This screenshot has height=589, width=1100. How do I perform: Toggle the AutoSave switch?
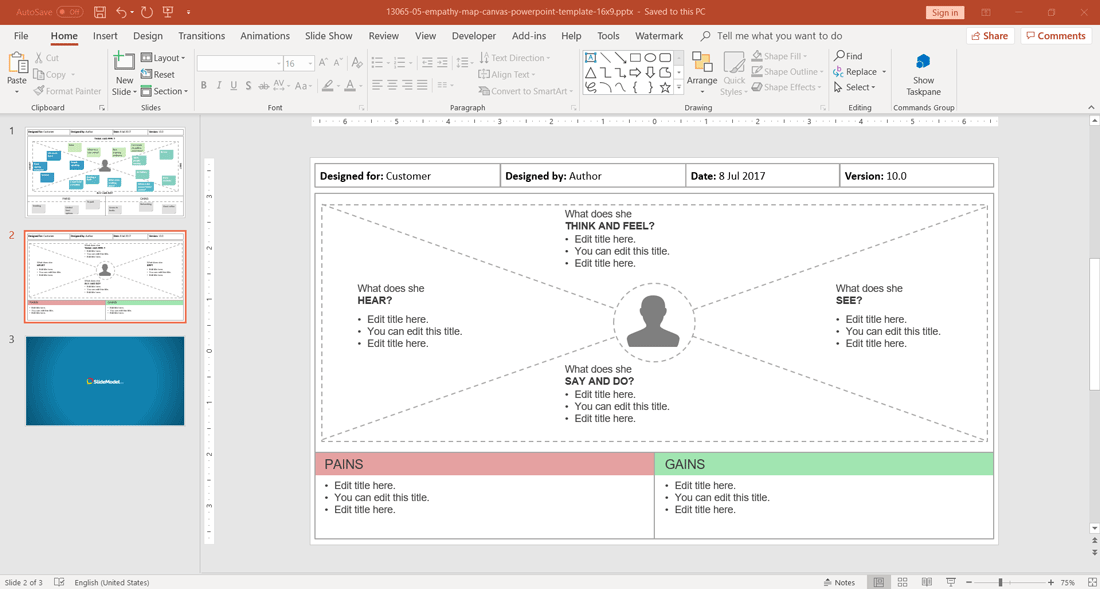click(x=69, y=12)
